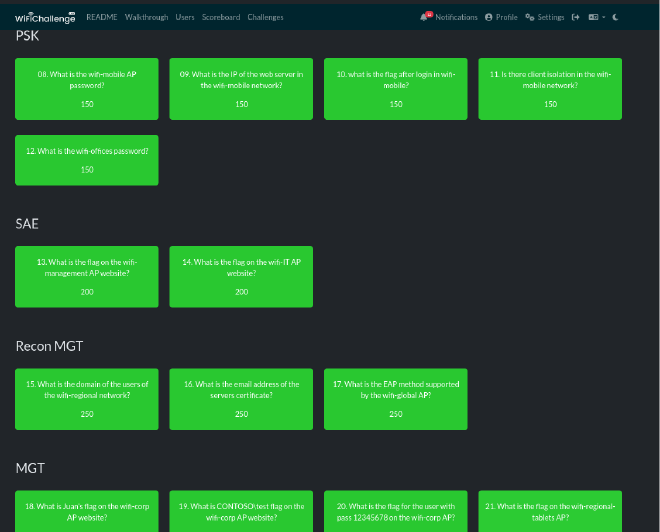
Task: Open challenge 16 servers certificate email
Action: [241, 399]
